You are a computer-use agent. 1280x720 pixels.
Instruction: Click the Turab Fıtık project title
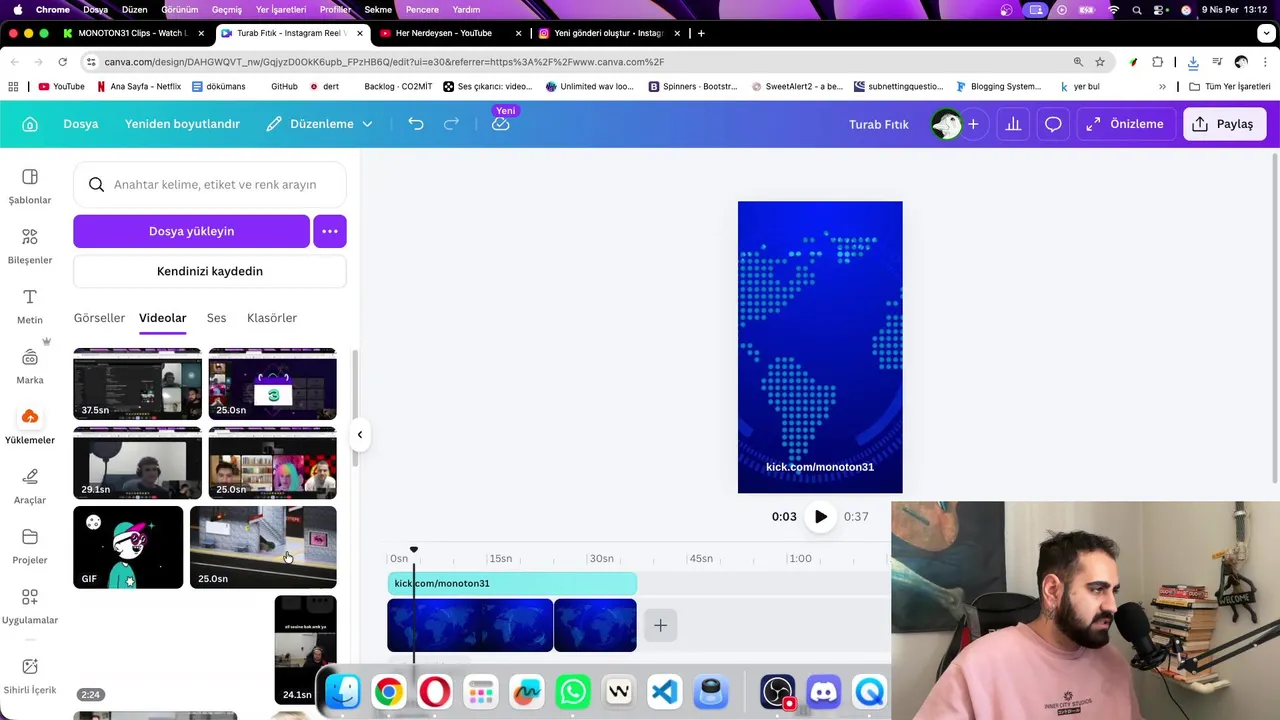tap(879, 124)
